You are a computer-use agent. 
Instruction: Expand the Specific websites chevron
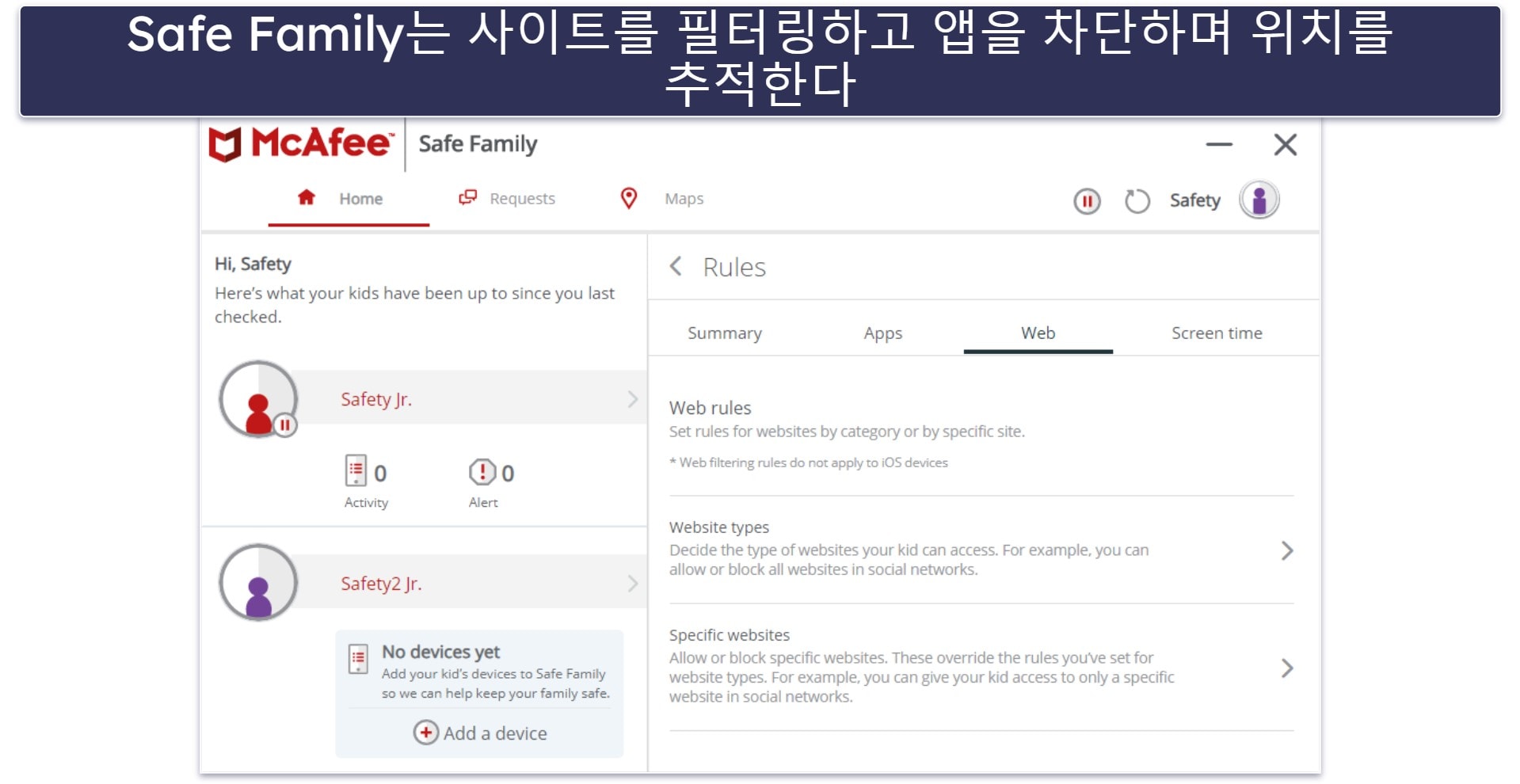click(x=1287, y=668)
